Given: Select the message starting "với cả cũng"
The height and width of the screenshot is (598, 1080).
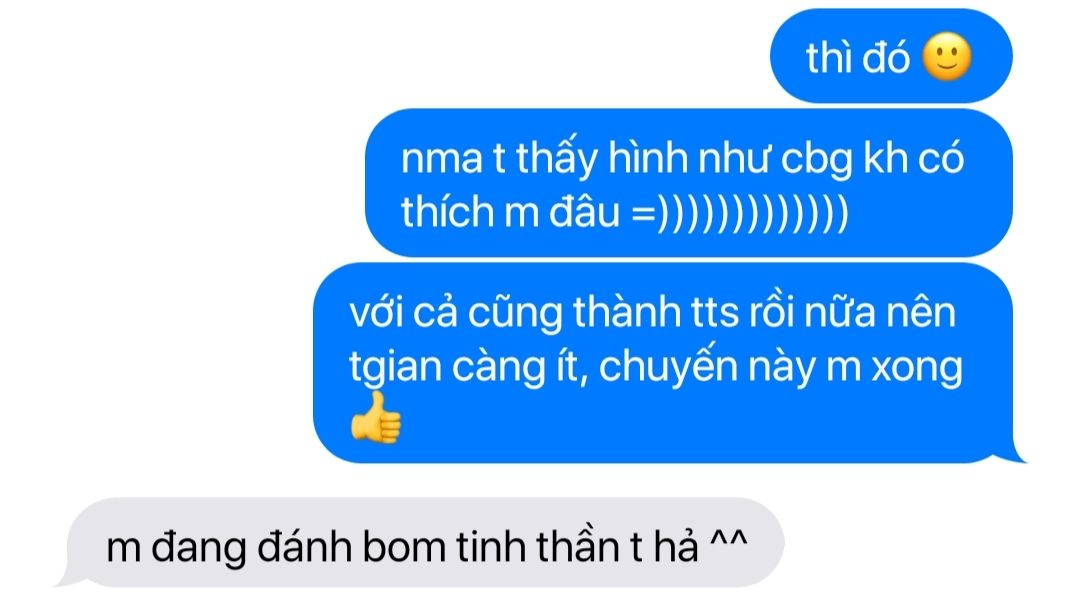Looking at the screenshot, I should point(667,363).
